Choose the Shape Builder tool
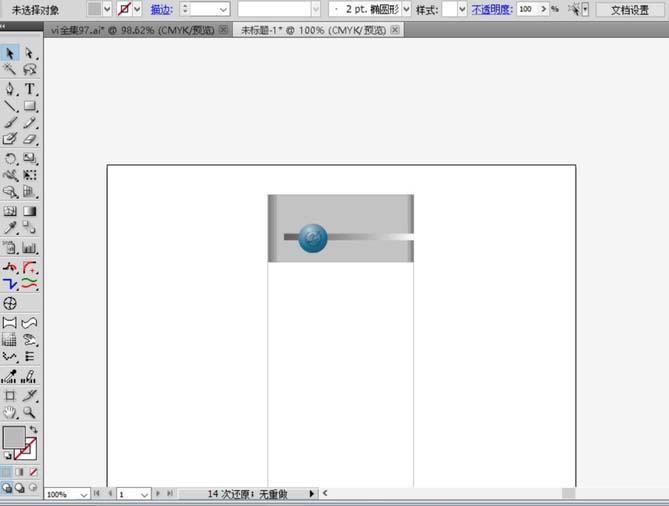 click(10, 192)
